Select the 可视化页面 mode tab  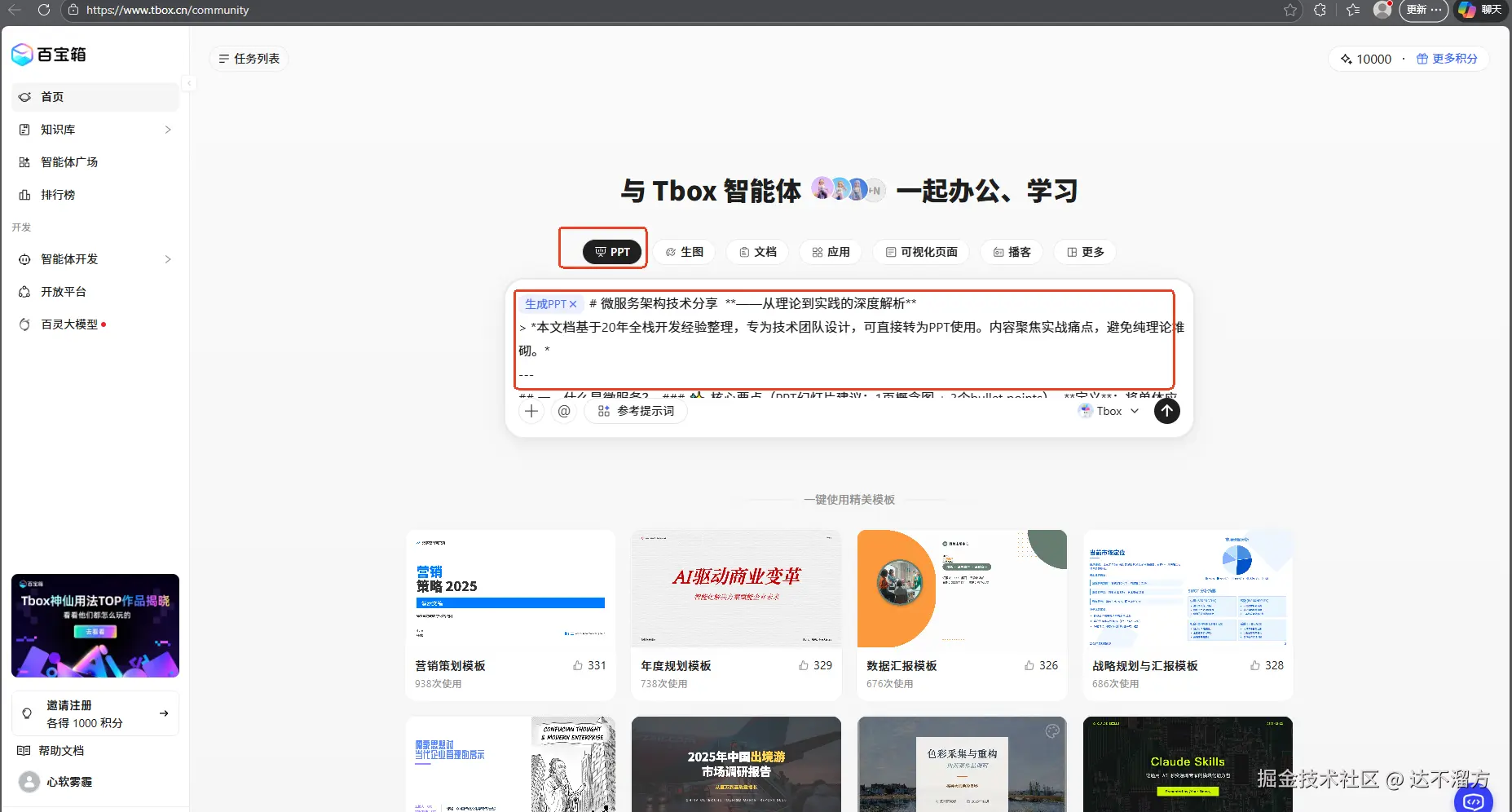coord(921,252)
